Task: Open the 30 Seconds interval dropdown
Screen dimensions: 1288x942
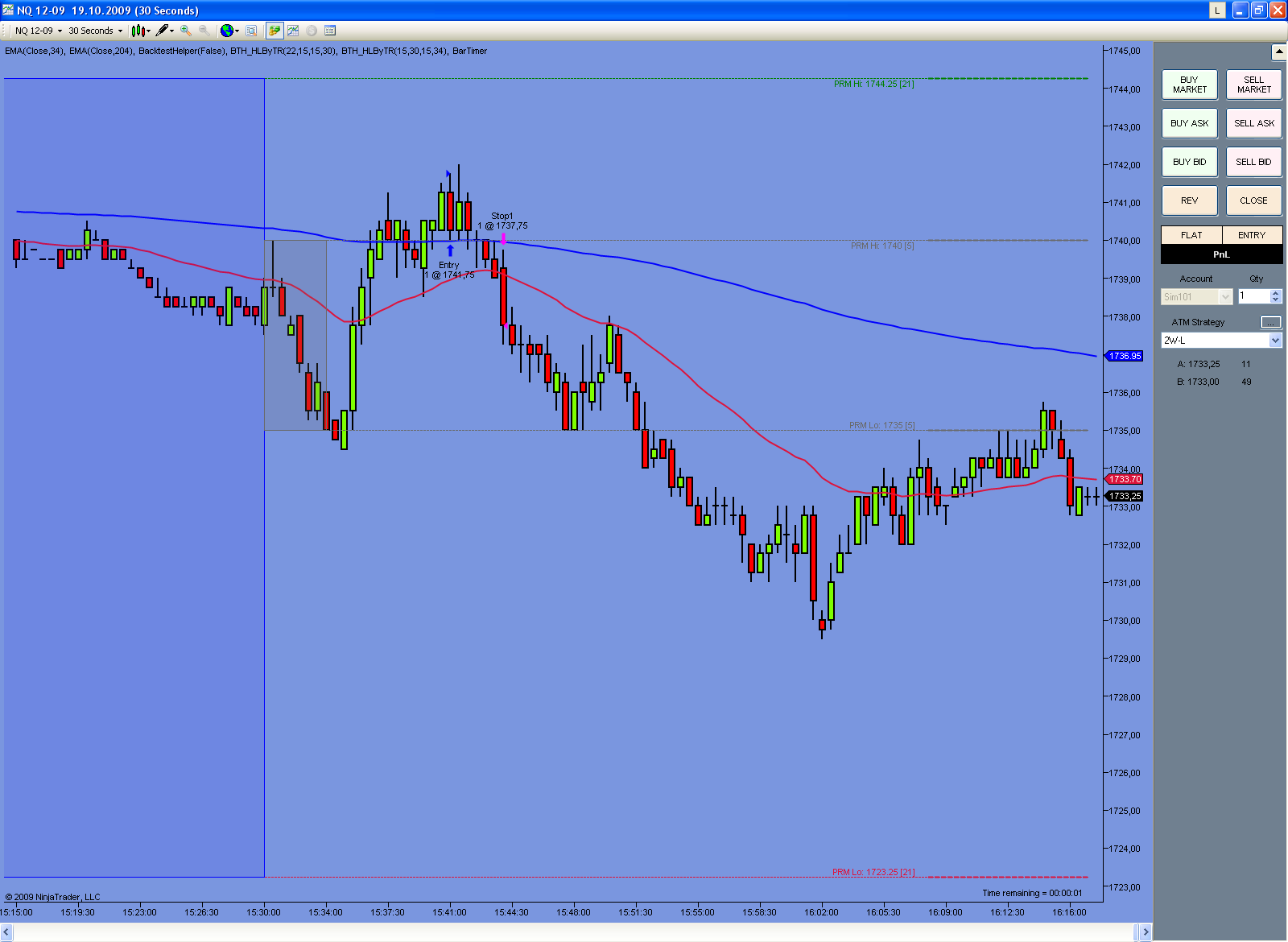Action: click(x=95, y=31)
